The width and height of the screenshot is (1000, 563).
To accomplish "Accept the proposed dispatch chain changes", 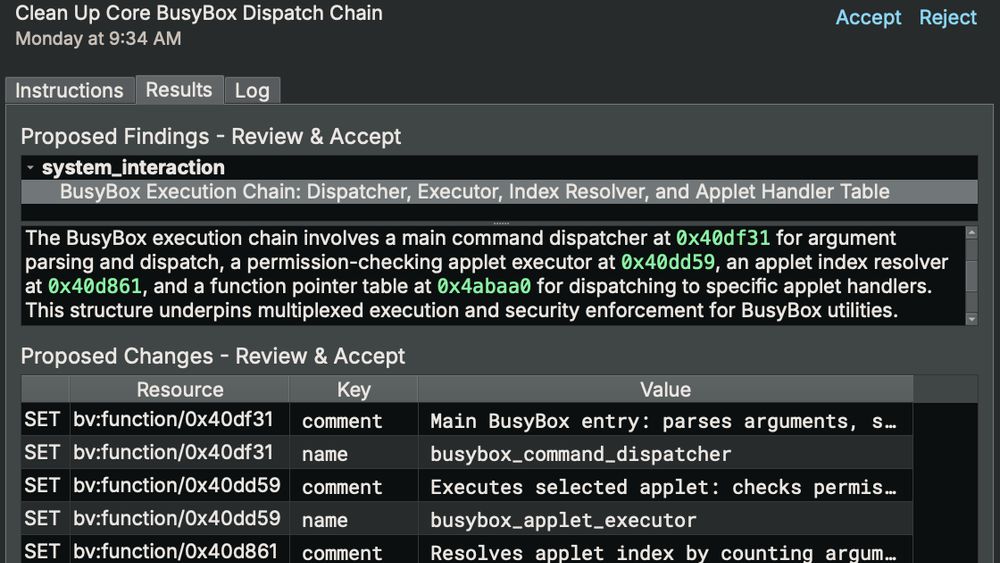I will [868, 17].
